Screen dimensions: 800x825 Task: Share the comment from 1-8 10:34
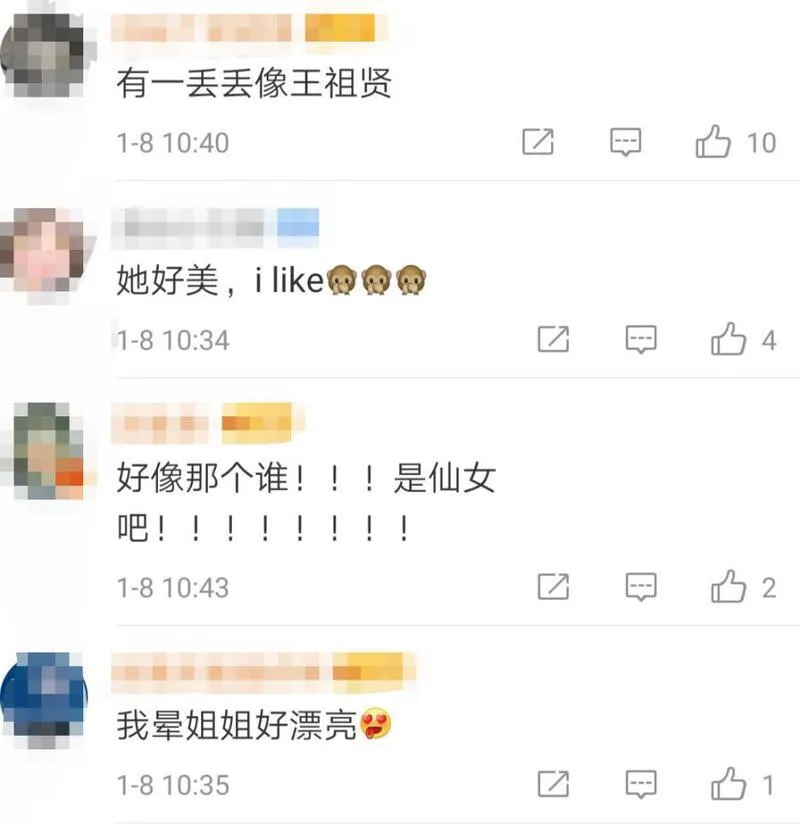click(553, 339)
